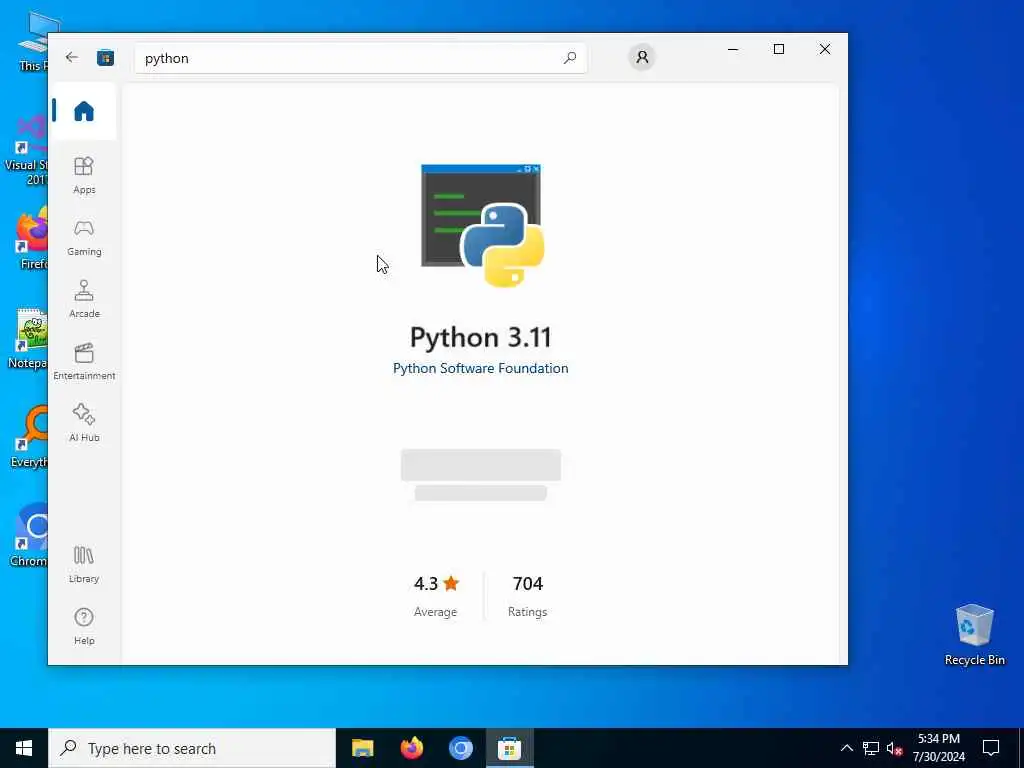1024x768 pixels.
Task: Click the search magnifier icon
Action: [x=569, y=58]
